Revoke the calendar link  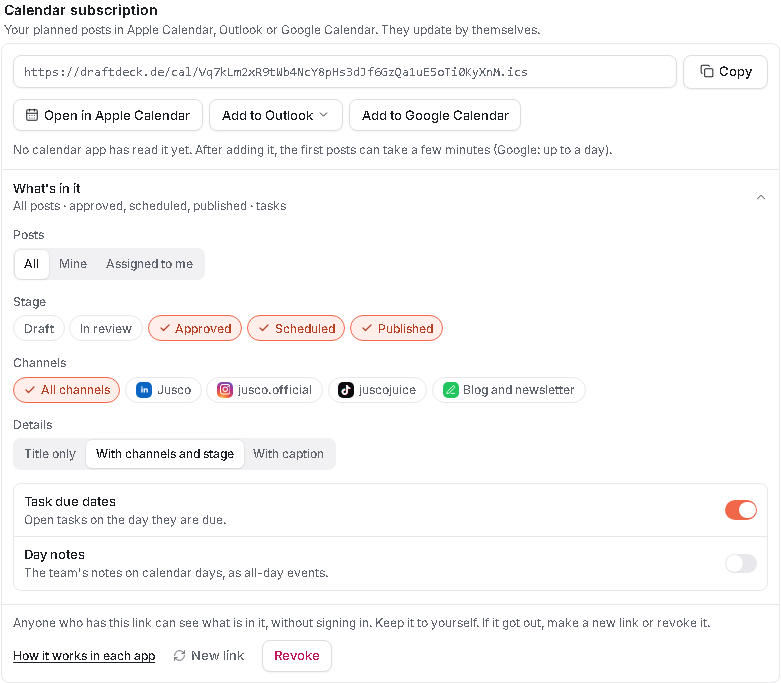tap(297, 655)
